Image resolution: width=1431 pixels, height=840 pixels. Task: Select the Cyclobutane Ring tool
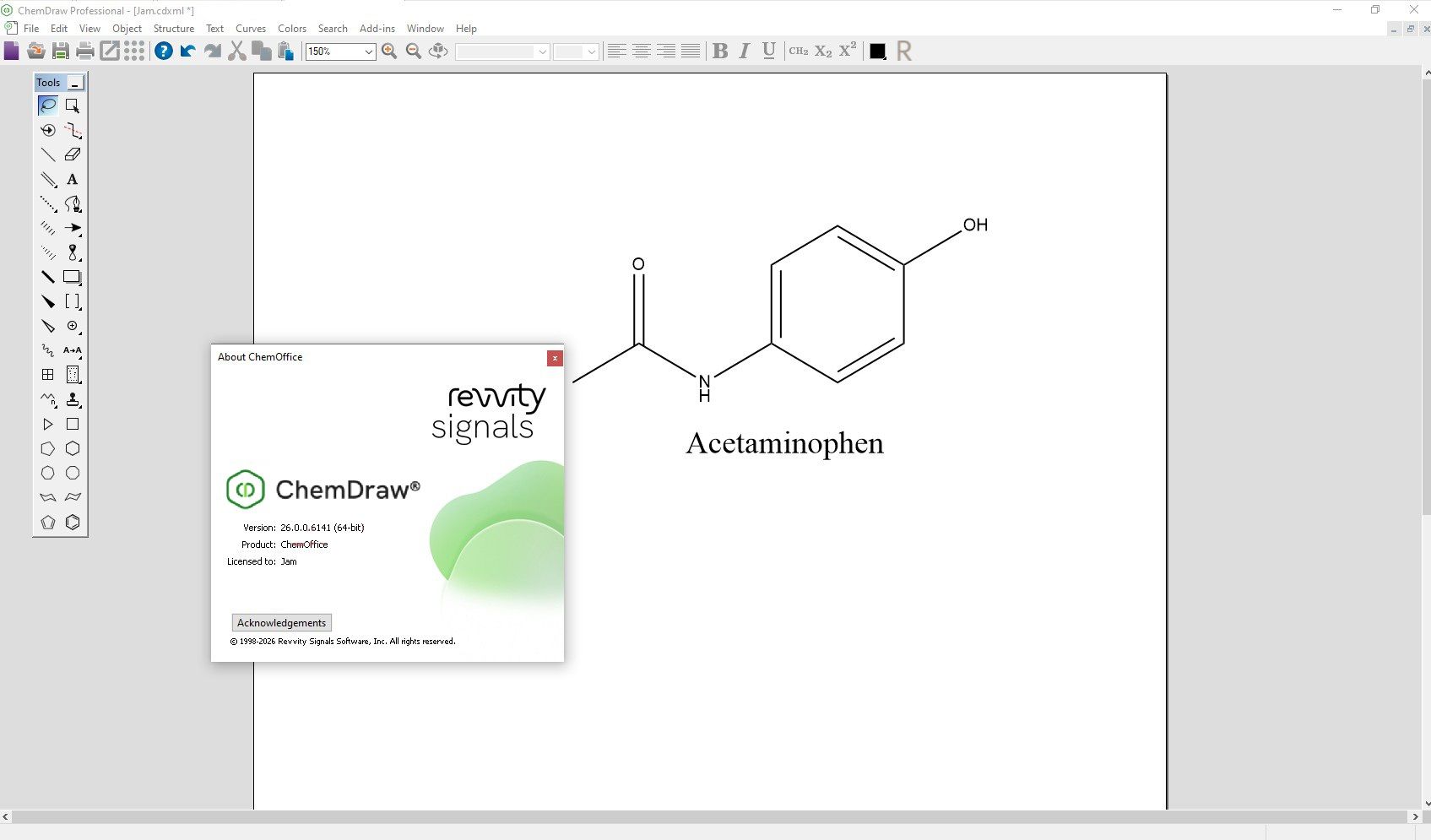coord(73,424)
